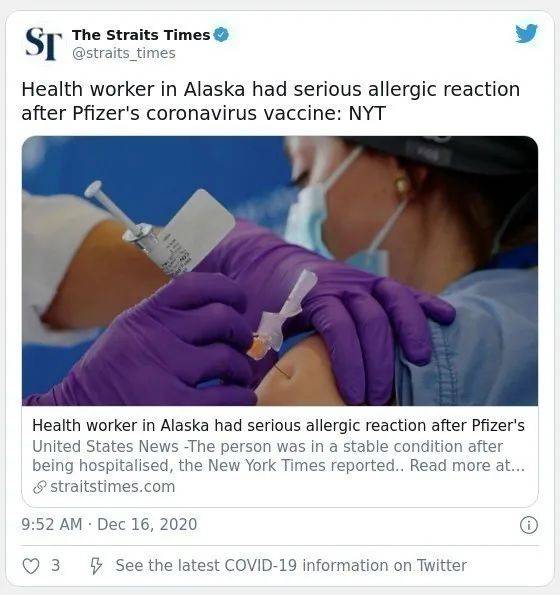The height and width of the screenshot is (595, 560).
Task: Click the chain link icon beside straitstimes.com
Action: click(x=39, y=487)
